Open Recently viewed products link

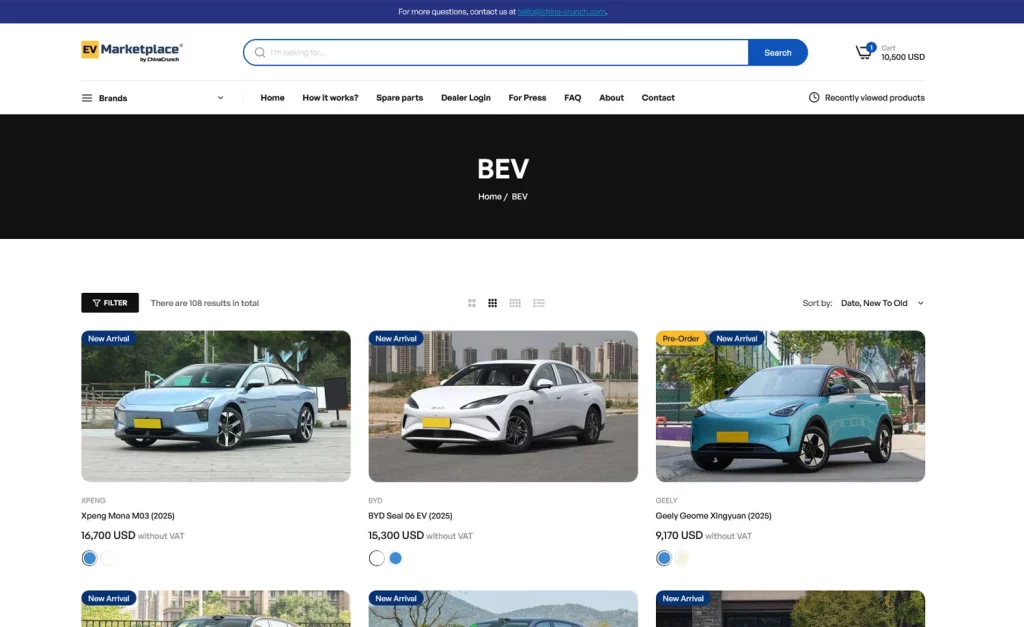(x=874, y=97)
